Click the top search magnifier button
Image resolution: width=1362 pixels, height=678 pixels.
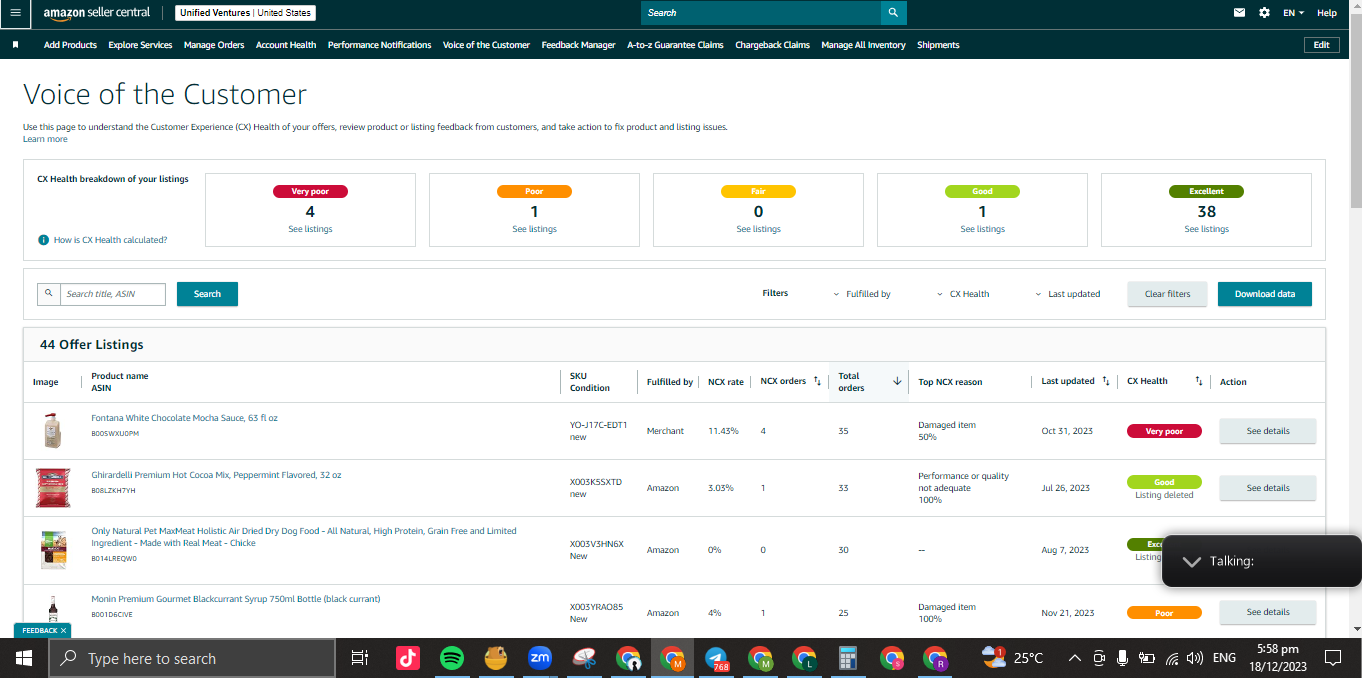coord(893,13)
